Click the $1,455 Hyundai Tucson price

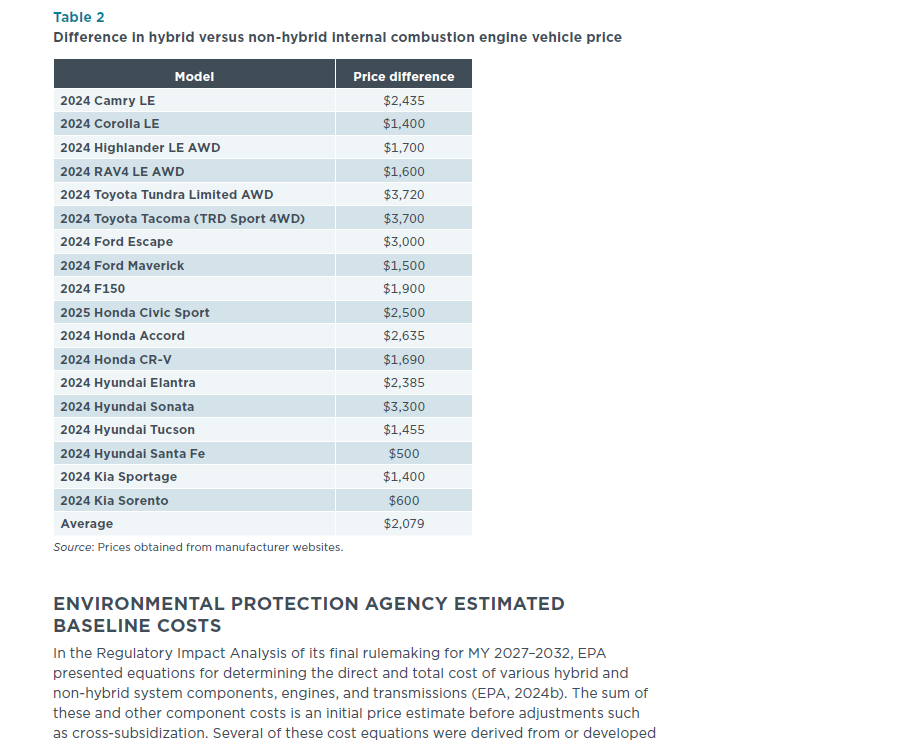(x=404, y=430)
